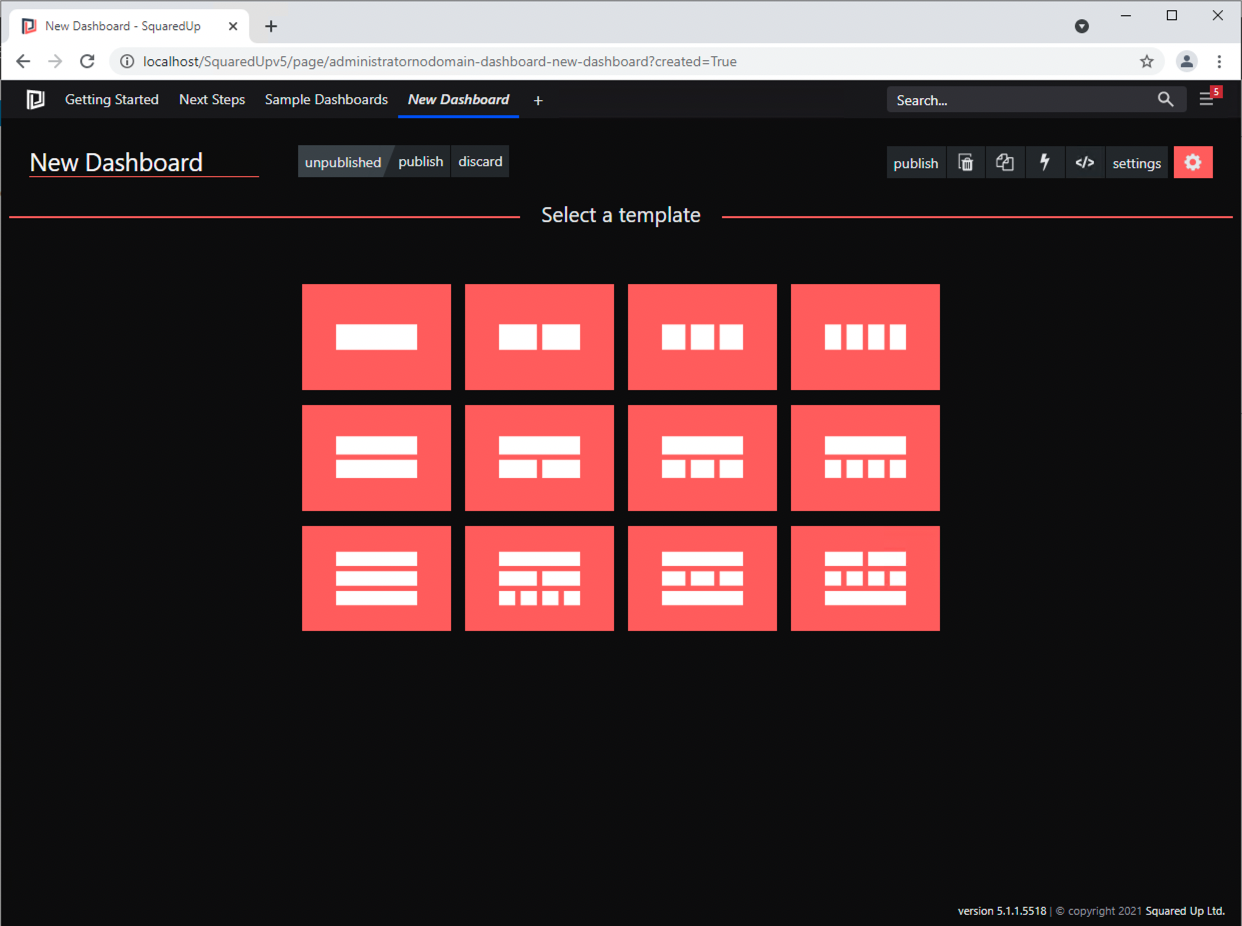Viewport: 1242px width, 926px height.
Task: Click the version 5.1.1.5518 text
Action: pos(1002,911)
